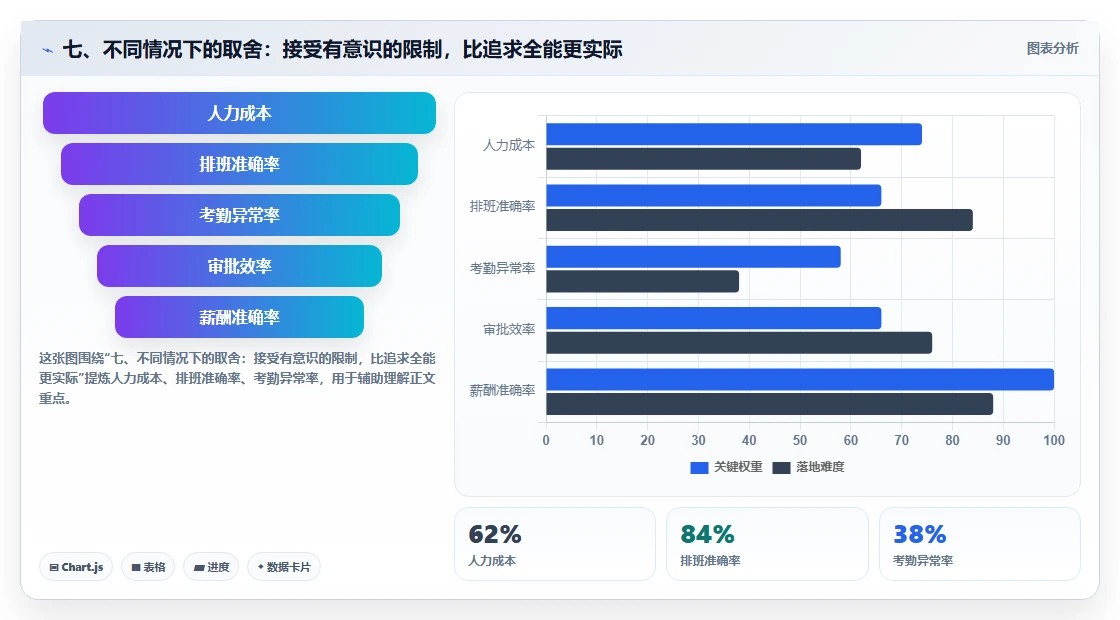Image resolution: width=1120 pixels, height=620 pixels.
Task: Click the 人力成本 y-axis label
Action: point(509,146)
